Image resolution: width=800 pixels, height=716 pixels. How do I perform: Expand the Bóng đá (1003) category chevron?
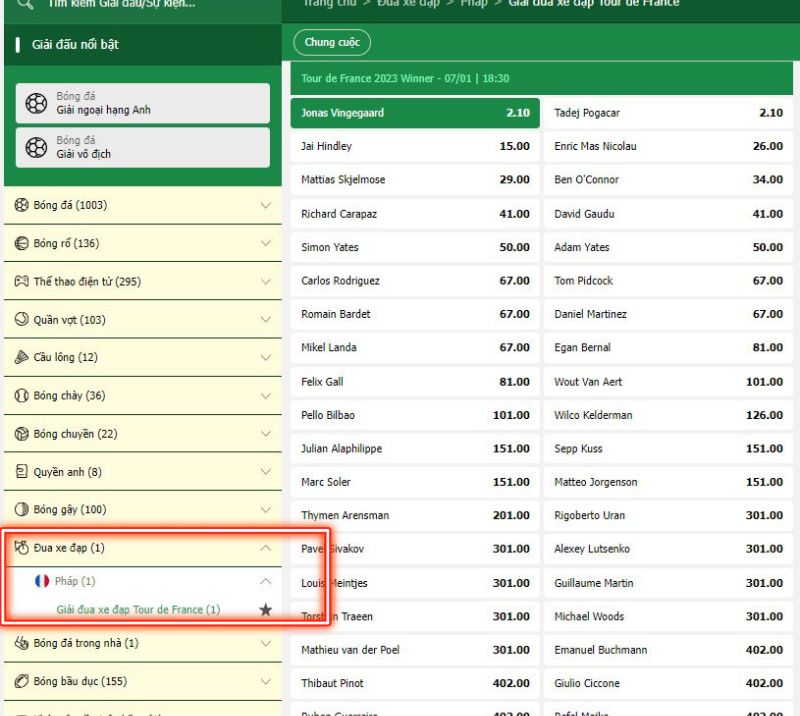[x=265, y=205]
